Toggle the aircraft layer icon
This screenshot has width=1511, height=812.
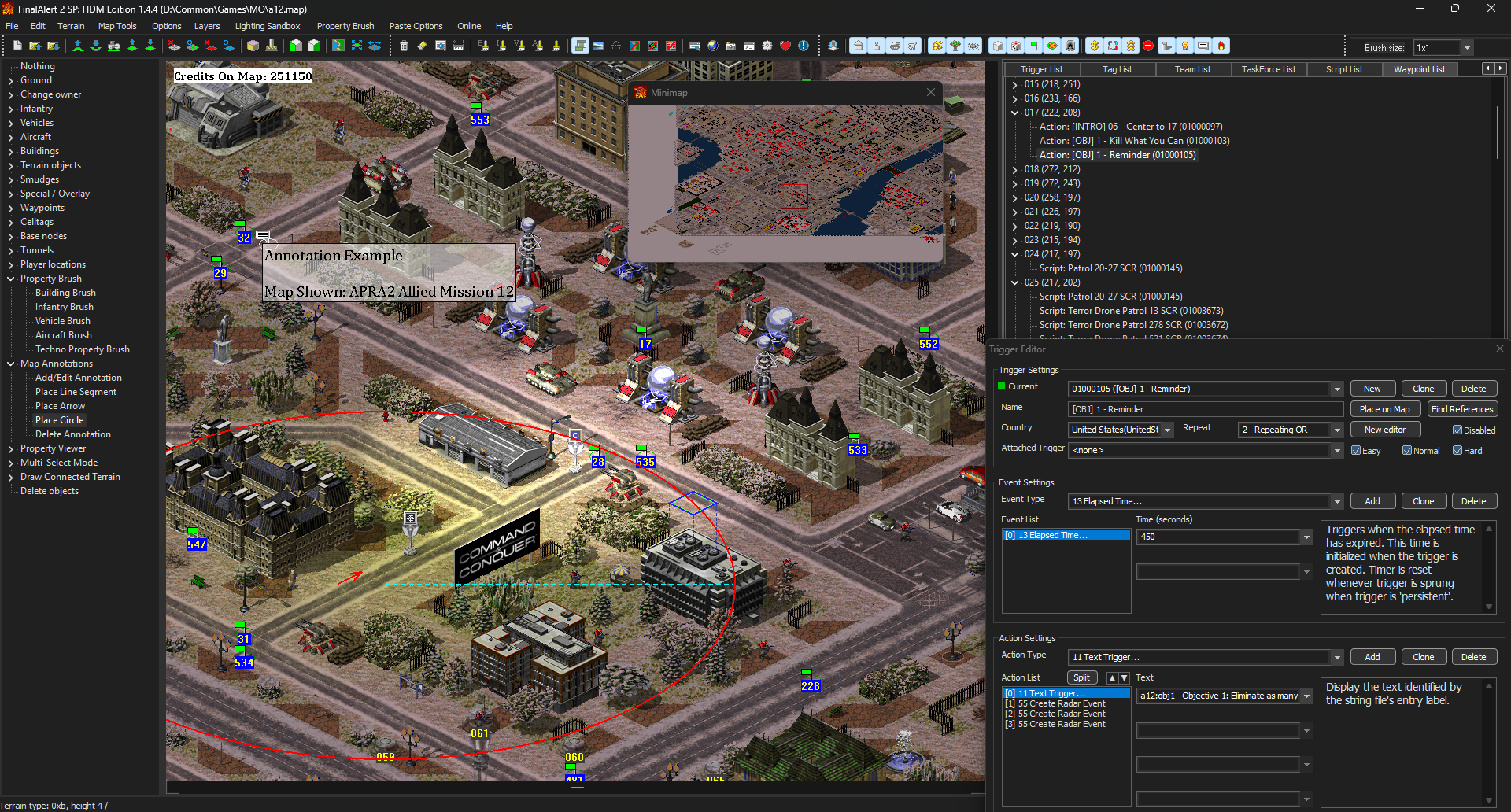coord(913,46)
